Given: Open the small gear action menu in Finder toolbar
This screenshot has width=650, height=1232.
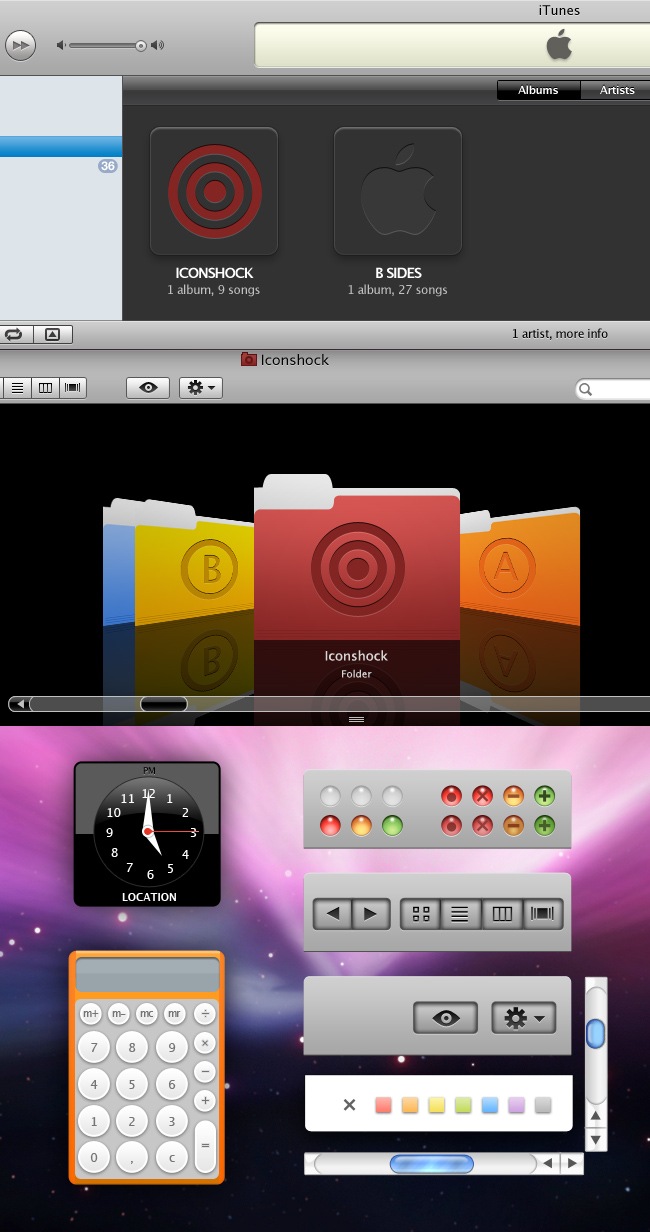Looking at the screenshot, I should tap(200, 388).
